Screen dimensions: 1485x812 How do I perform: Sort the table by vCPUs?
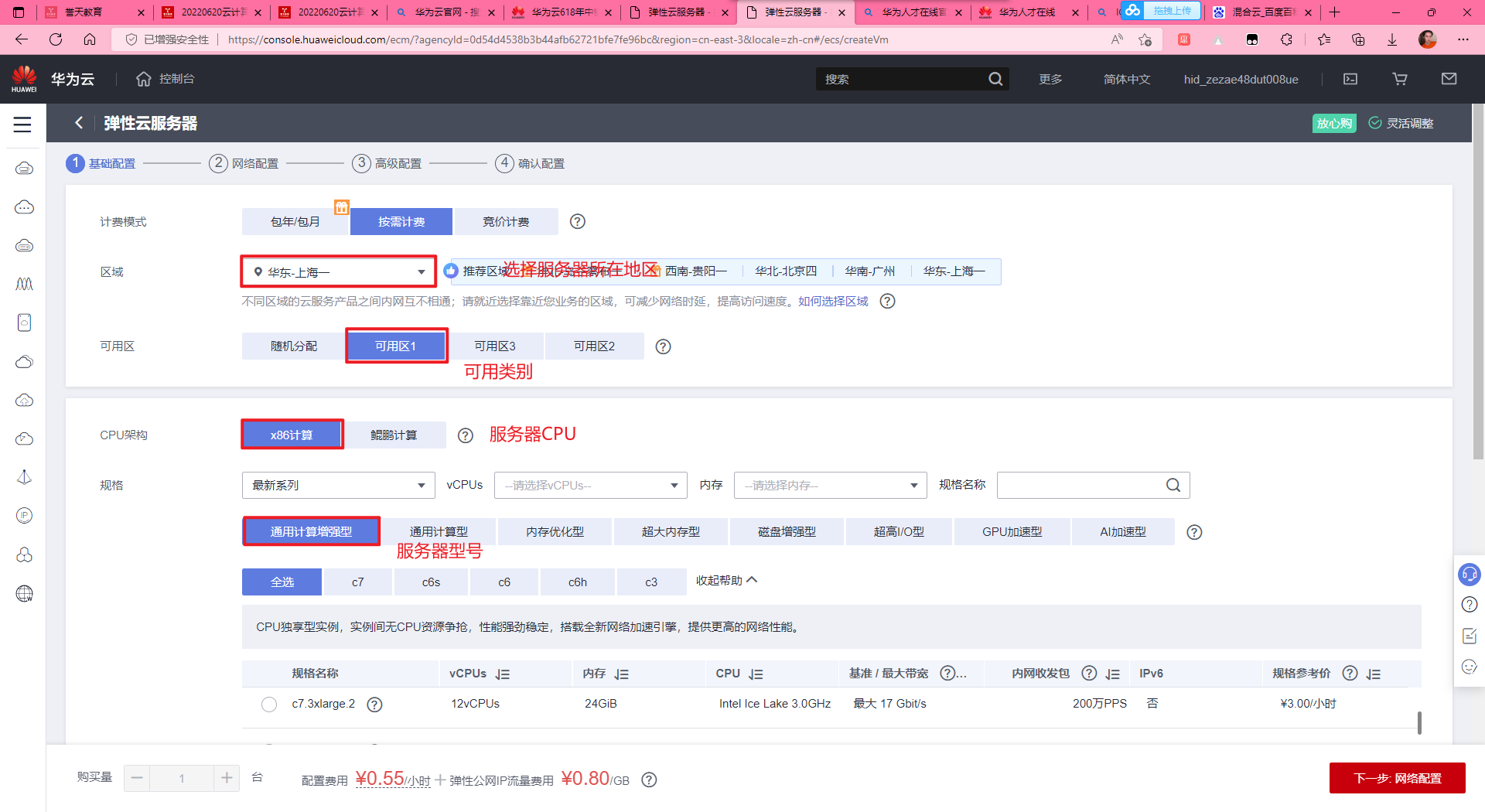click(503, 674)
